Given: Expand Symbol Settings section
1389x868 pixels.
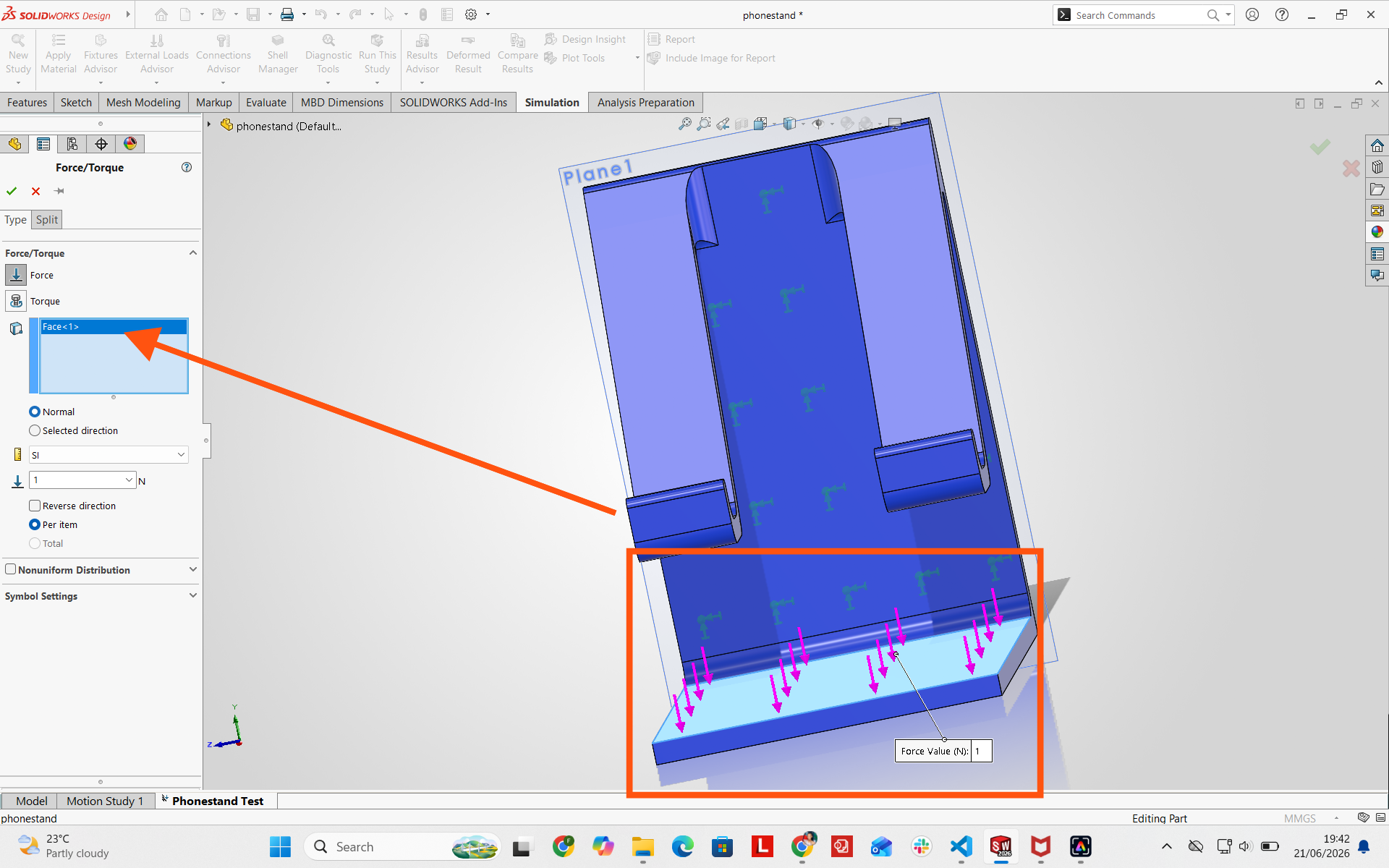Looking at the screenshot, I should 193,595.
